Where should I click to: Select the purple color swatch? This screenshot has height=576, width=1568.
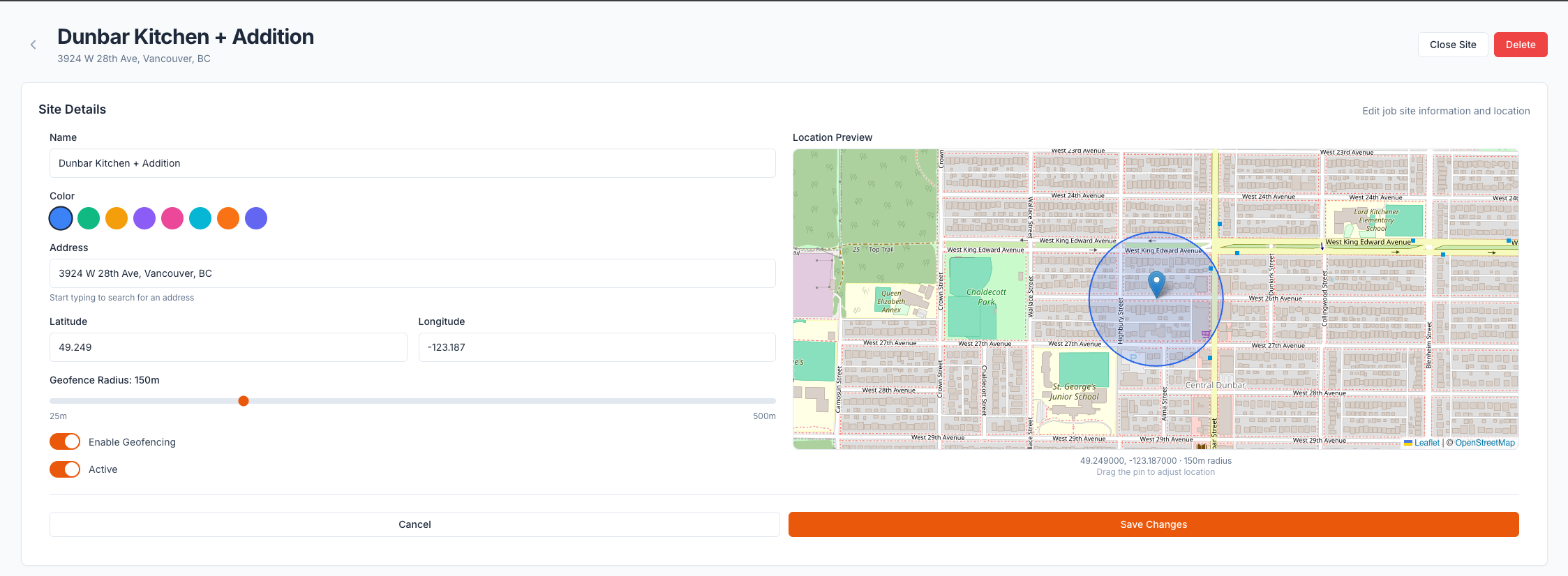(x=144, y=218)
